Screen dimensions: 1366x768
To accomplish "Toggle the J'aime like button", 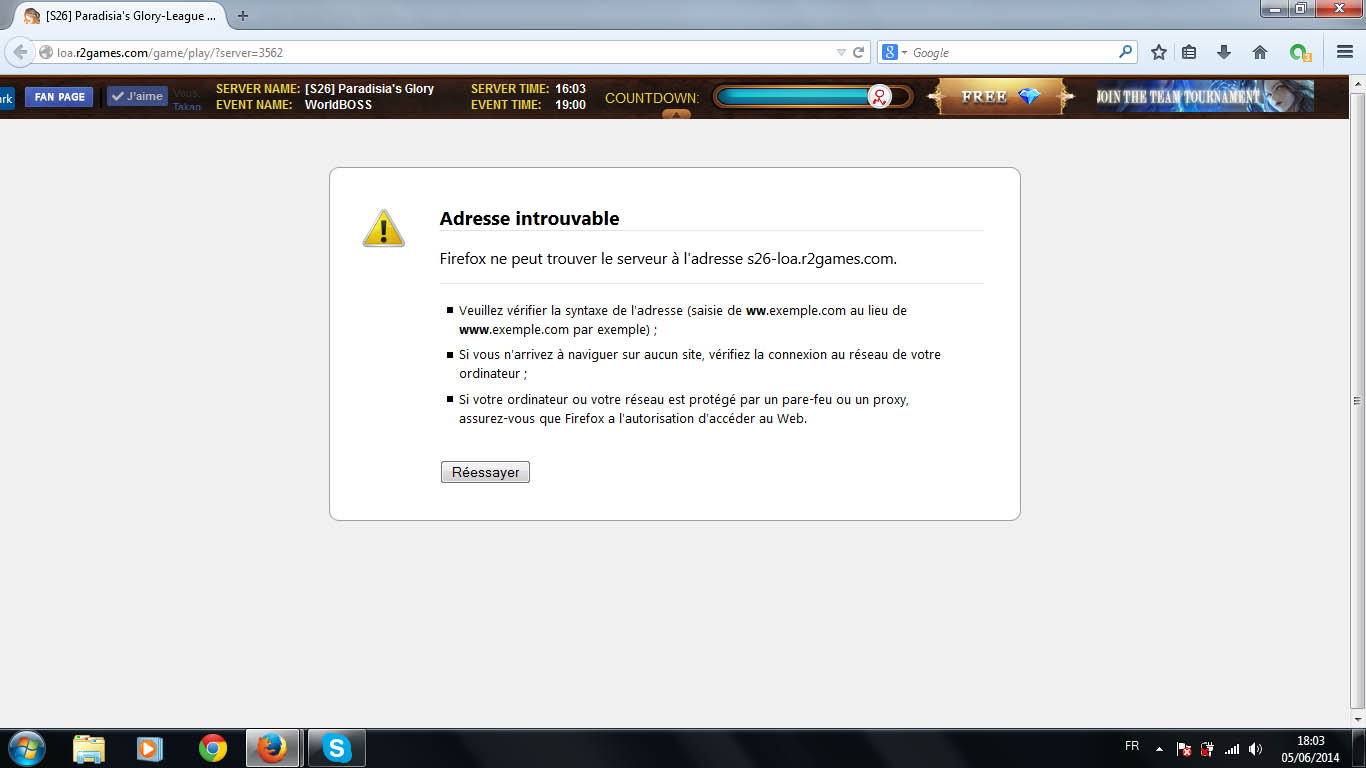I will [137, 96].
